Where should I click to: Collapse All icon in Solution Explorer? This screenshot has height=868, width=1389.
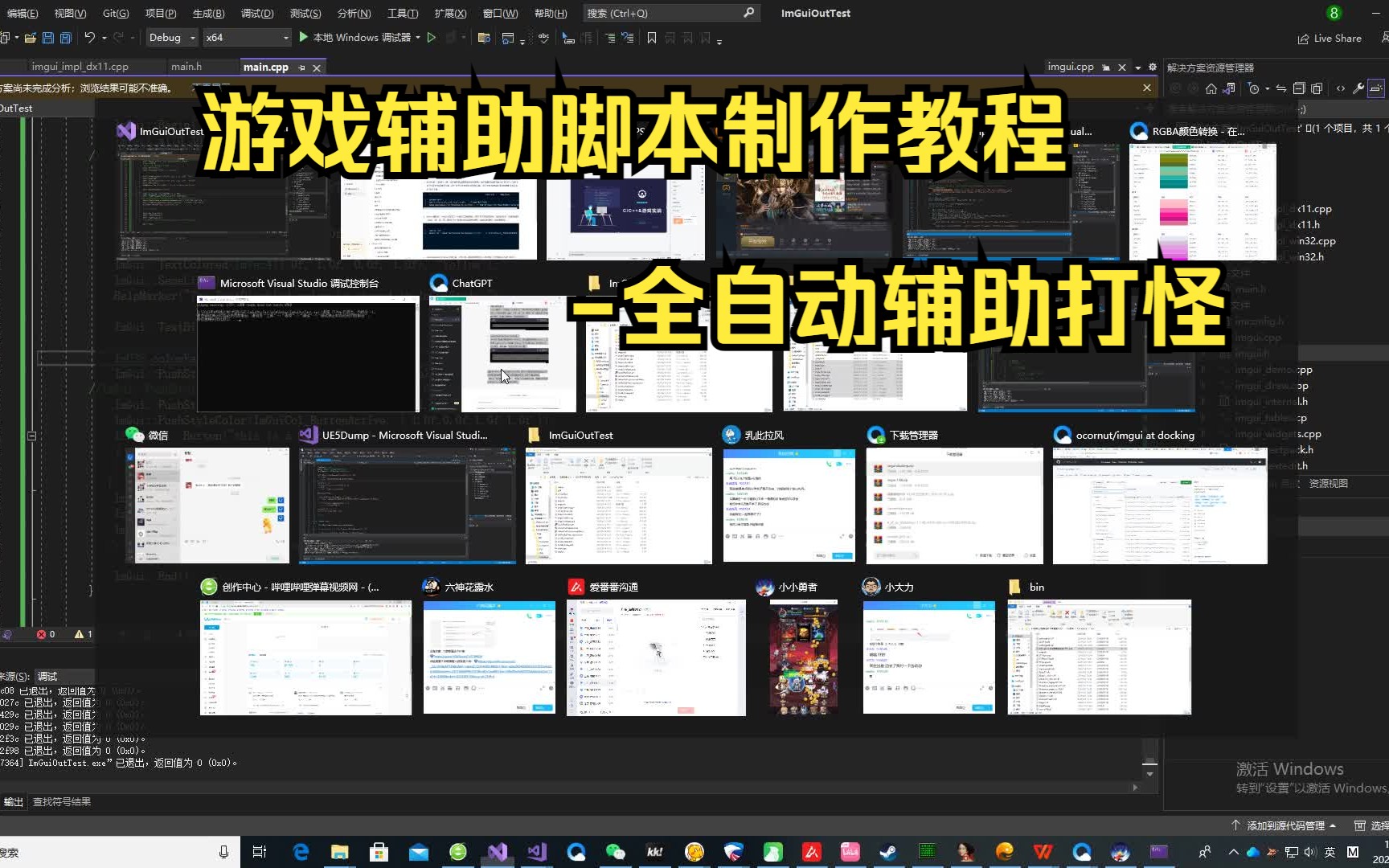[x=1299, y=88]
